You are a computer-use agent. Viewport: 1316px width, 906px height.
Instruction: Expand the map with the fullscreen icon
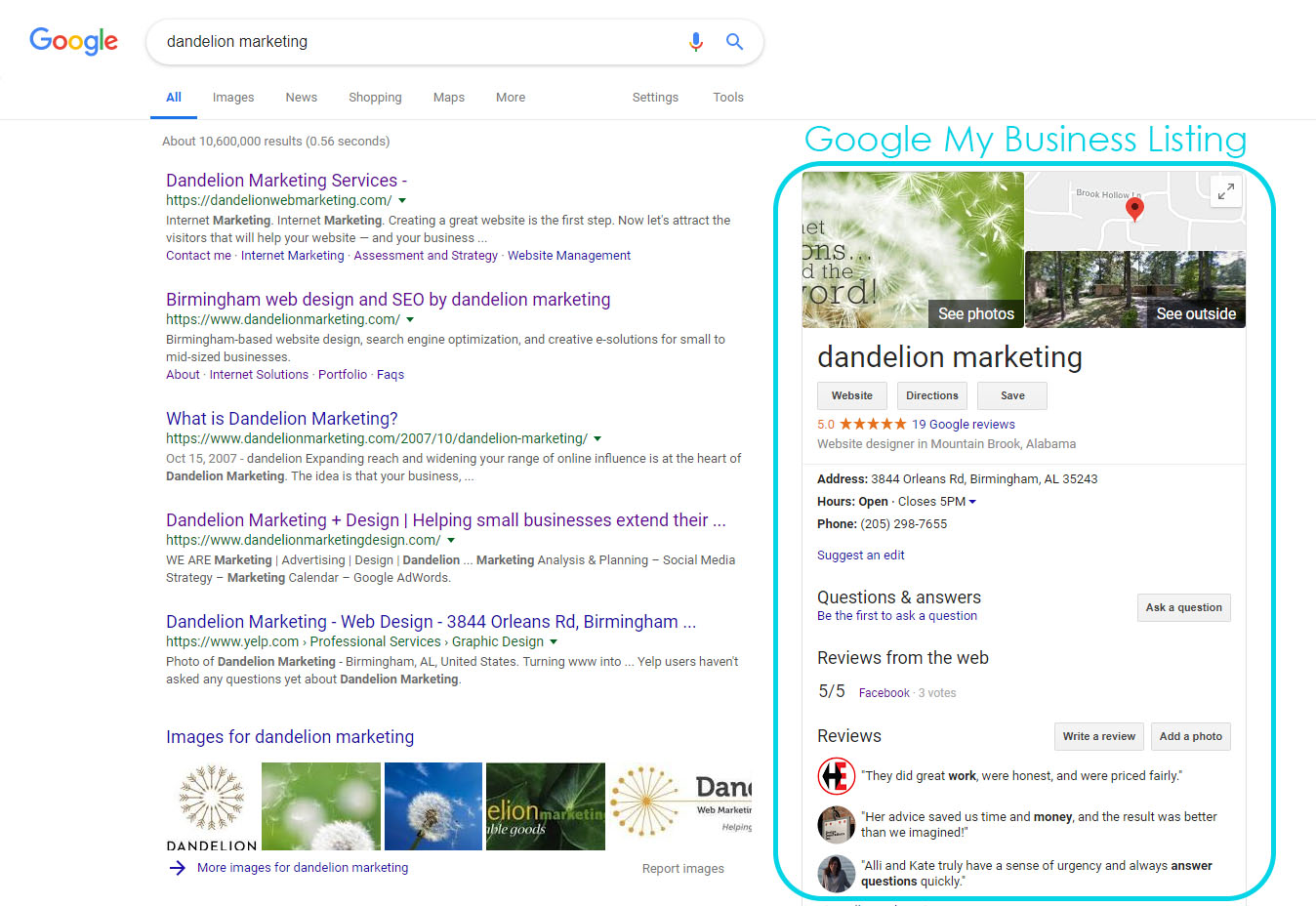pyautogui.click(x=1225, y=191)
